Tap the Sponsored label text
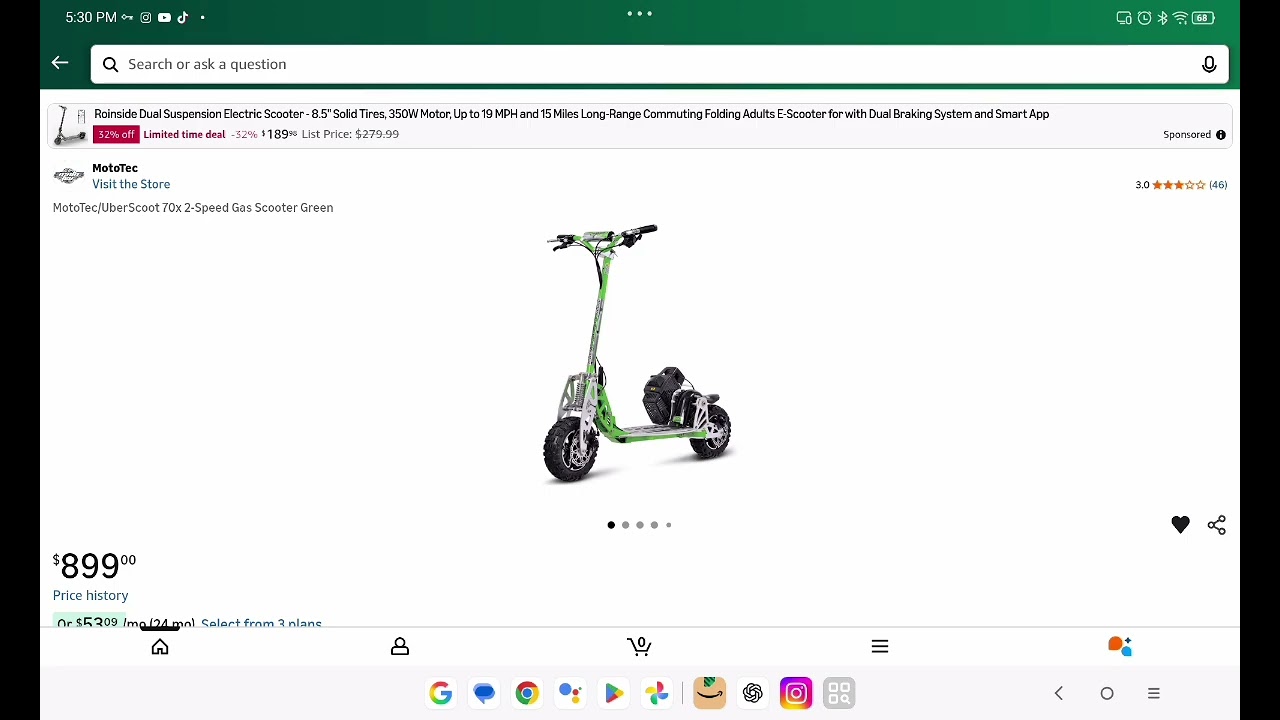The width and height of the screenshot is (1280, 720). [1187, 135]
